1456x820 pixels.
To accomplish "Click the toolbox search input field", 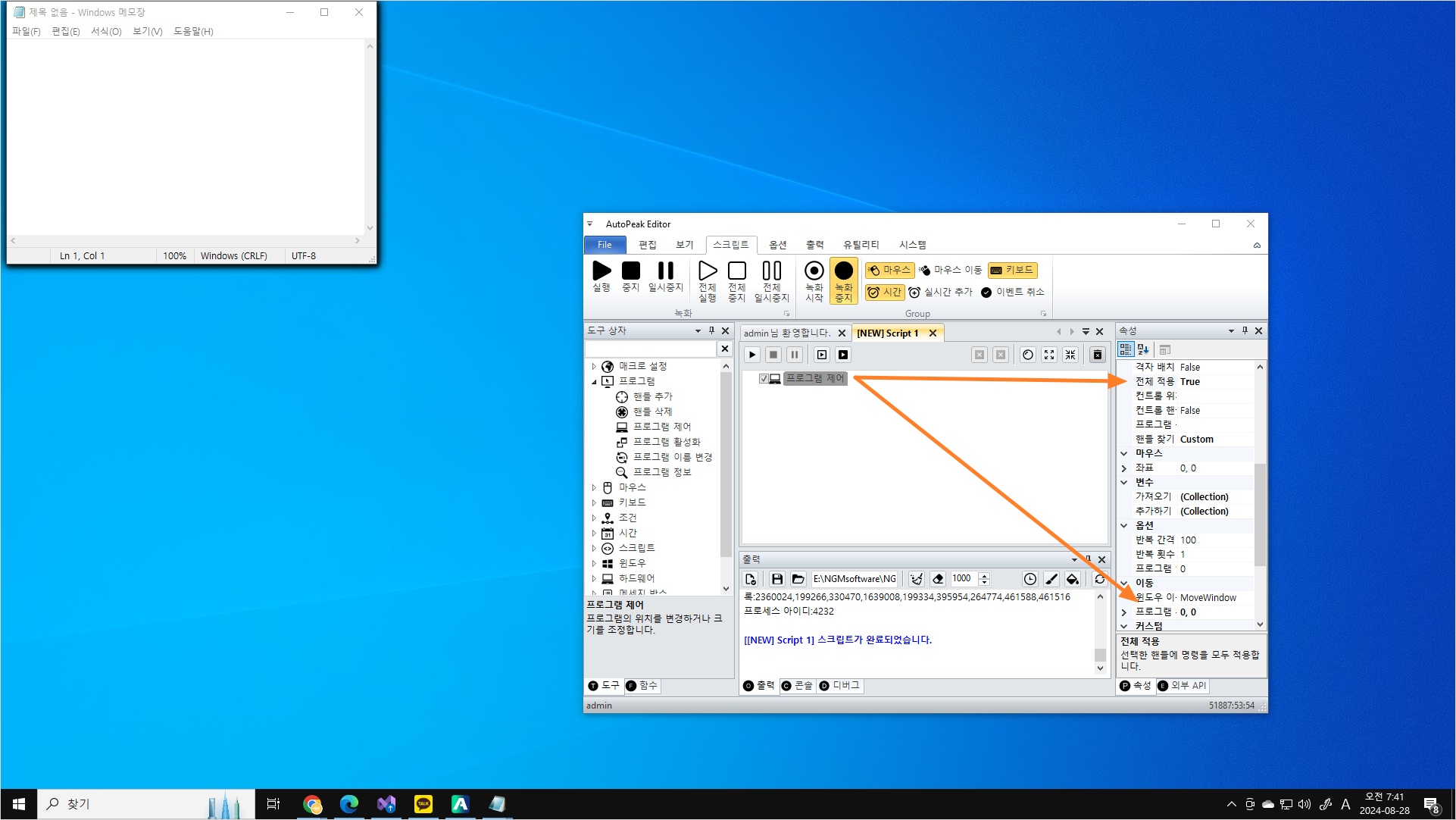I will [650, 349].
